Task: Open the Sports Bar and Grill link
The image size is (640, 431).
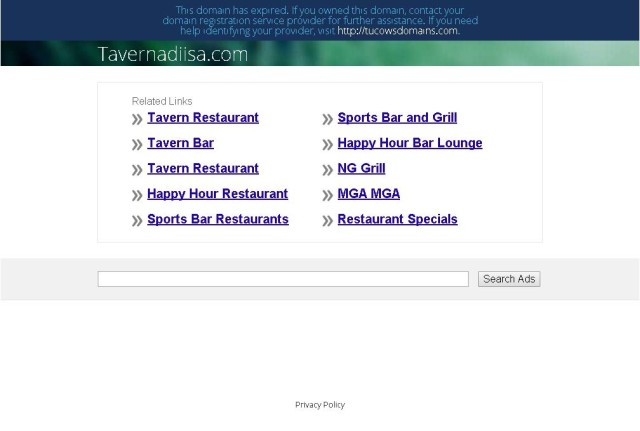Action: (x=397, y=118)
